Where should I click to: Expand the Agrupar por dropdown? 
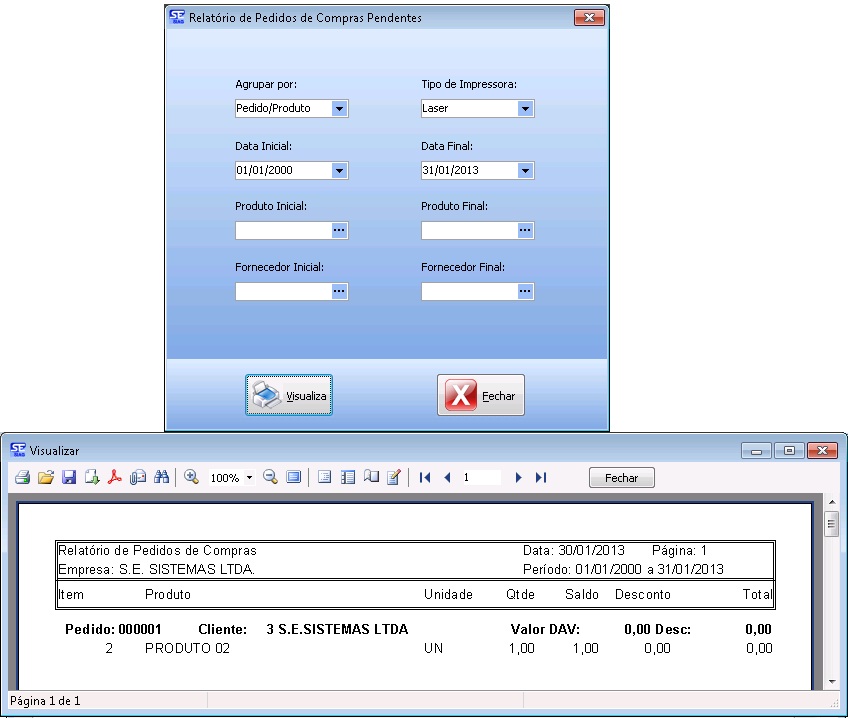click(x=339, y=109)
